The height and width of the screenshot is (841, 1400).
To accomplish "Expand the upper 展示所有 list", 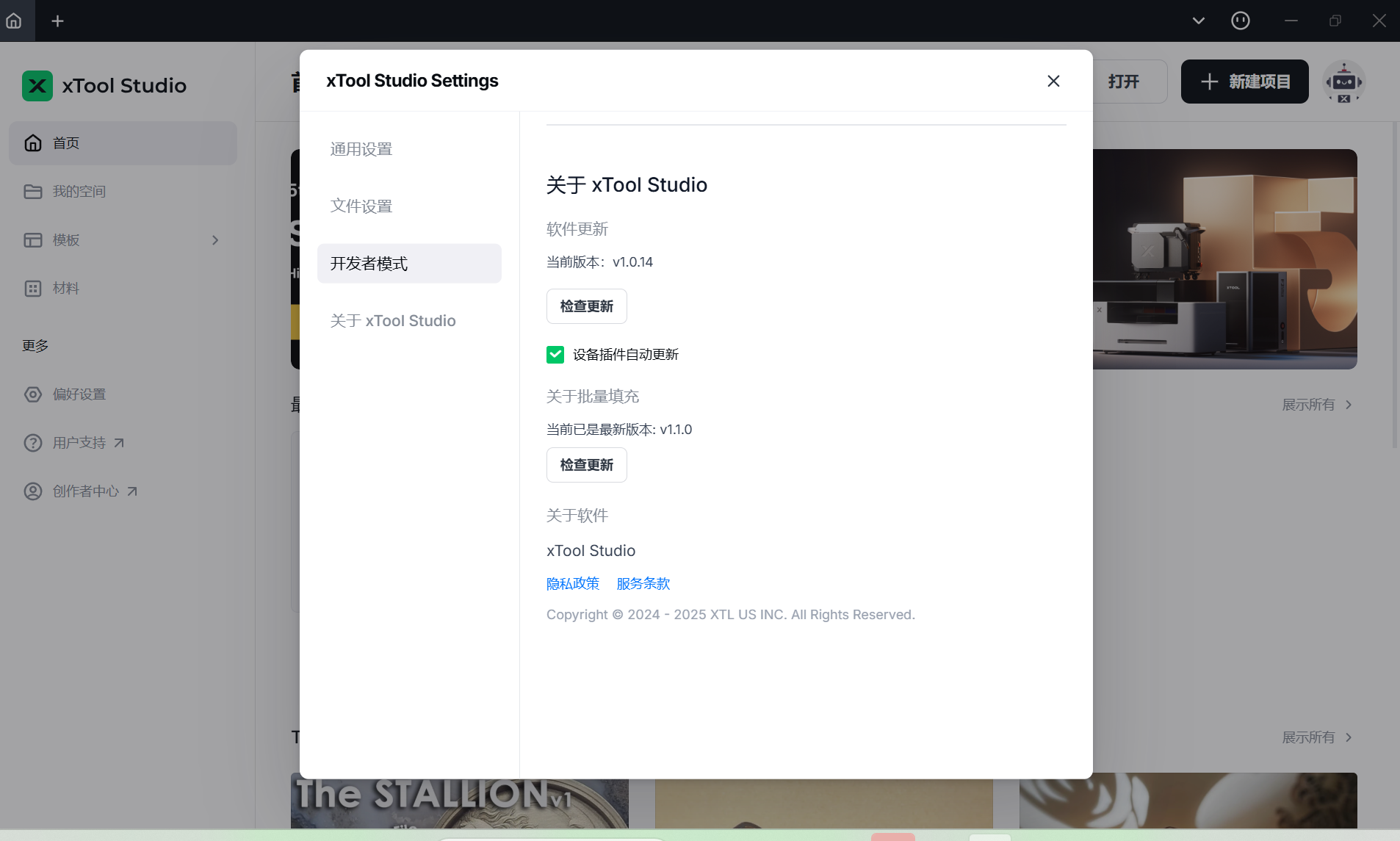I will click(1316, 405).
